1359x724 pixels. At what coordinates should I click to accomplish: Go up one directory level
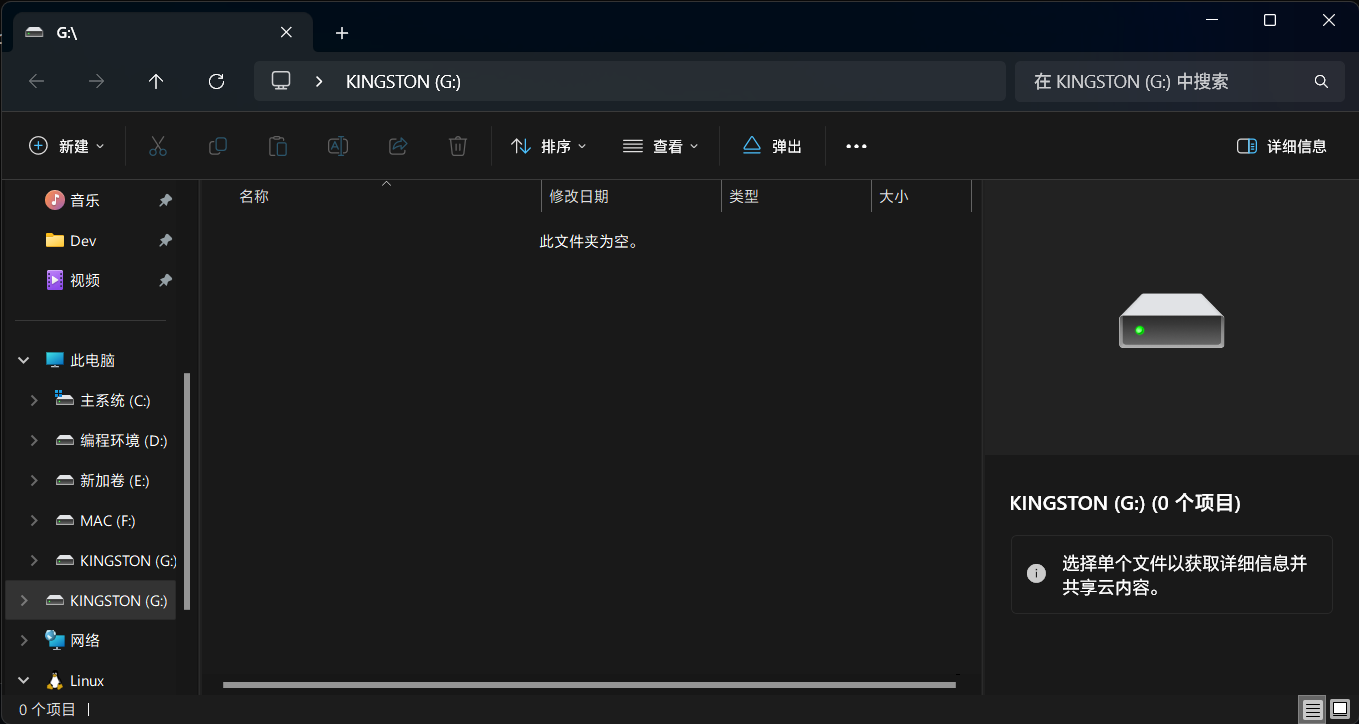pyautogui.click(x=156, y=82)
